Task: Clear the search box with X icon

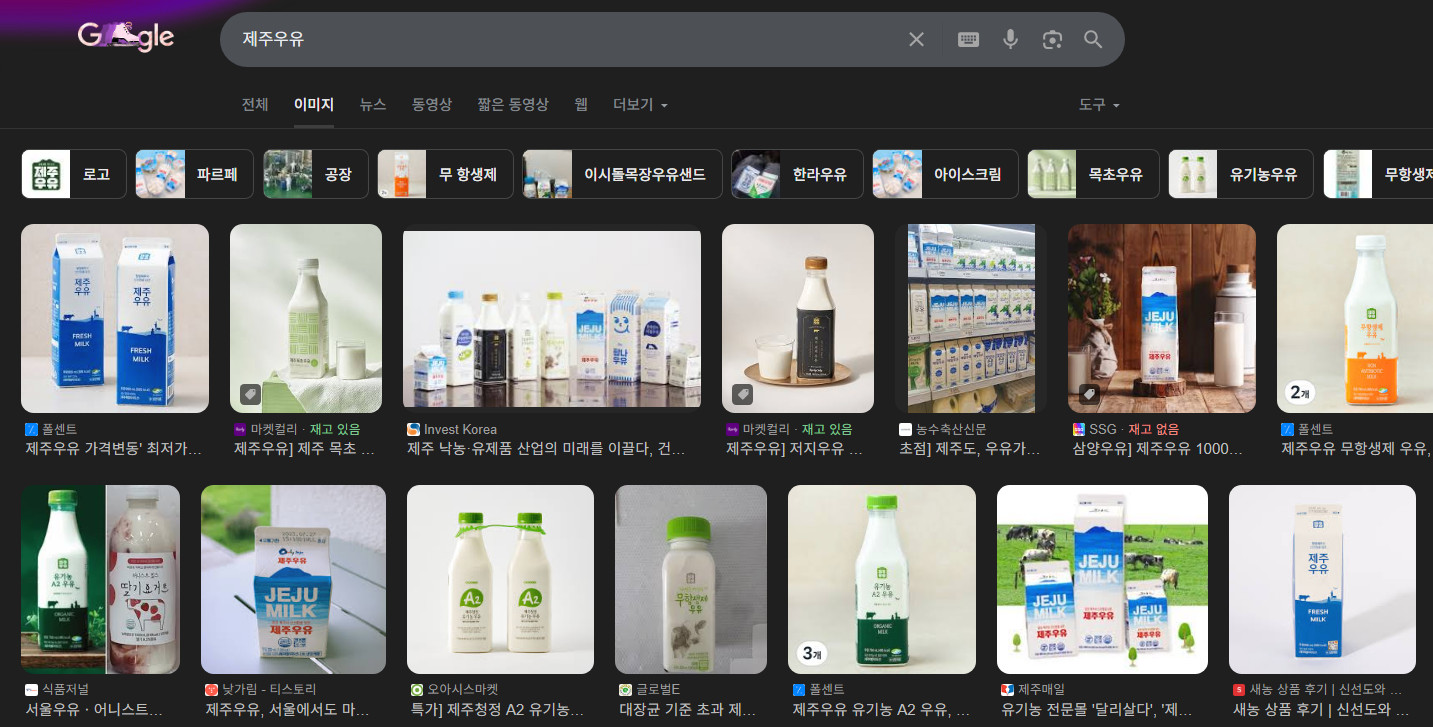Action: tap(916, 40)
